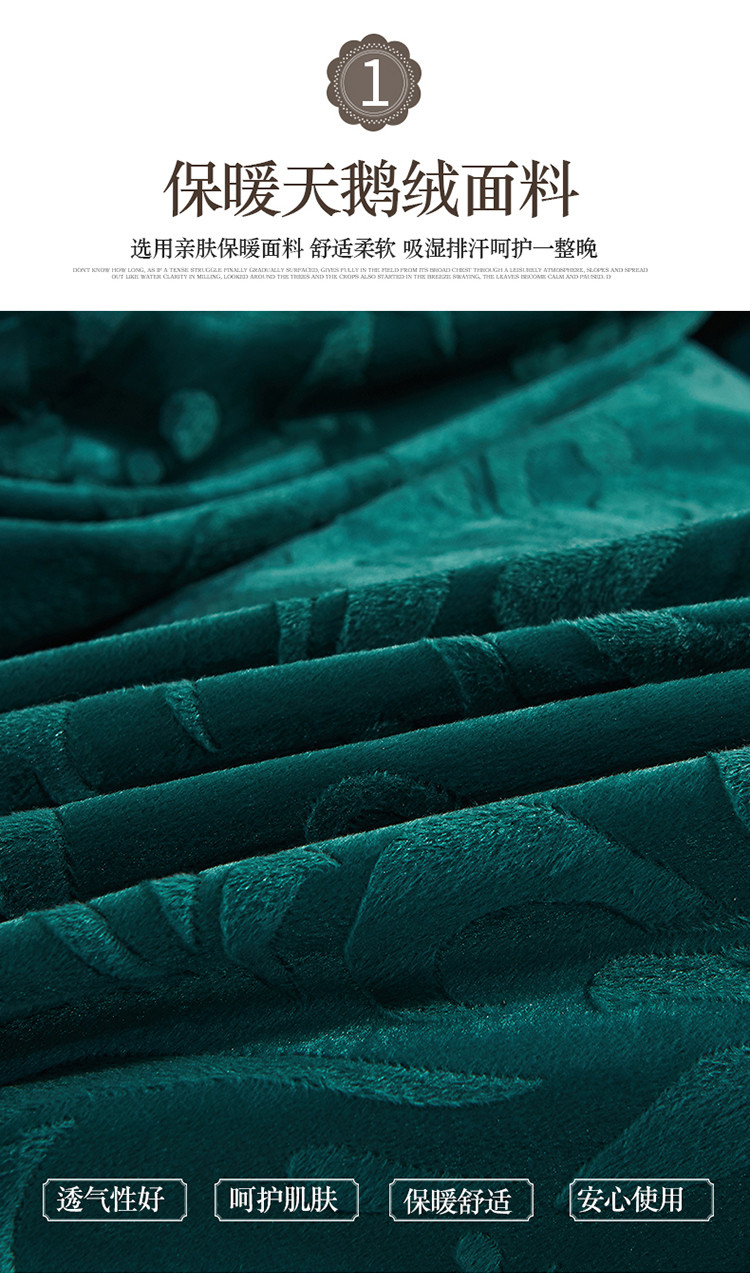Click the English line starting DONT KNOW HOW LONG
Image resolution: width=750 pixels, height=1273 pixels.
coord(360,270)
